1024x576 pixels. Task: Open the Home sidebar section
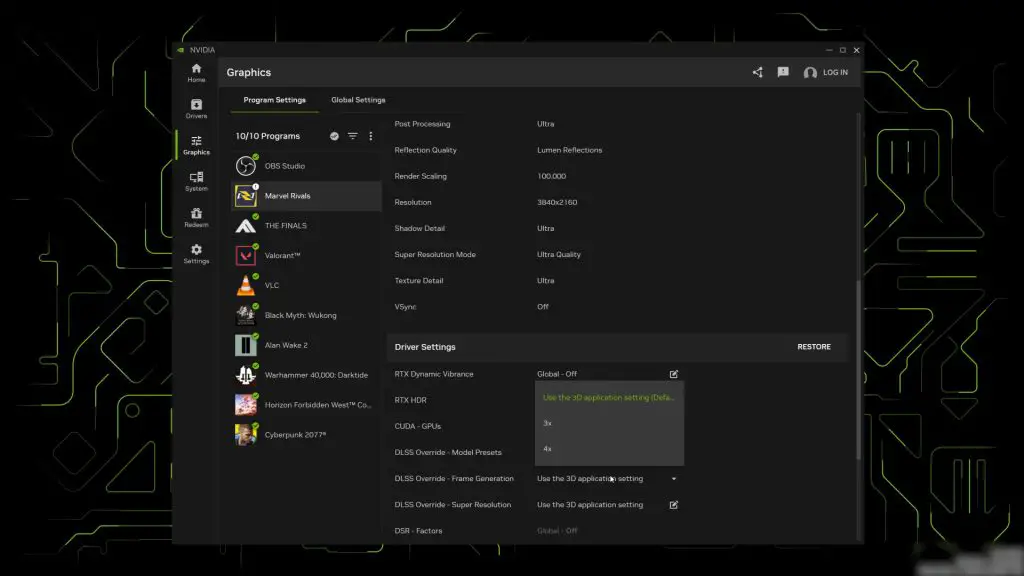click(196, 72)
